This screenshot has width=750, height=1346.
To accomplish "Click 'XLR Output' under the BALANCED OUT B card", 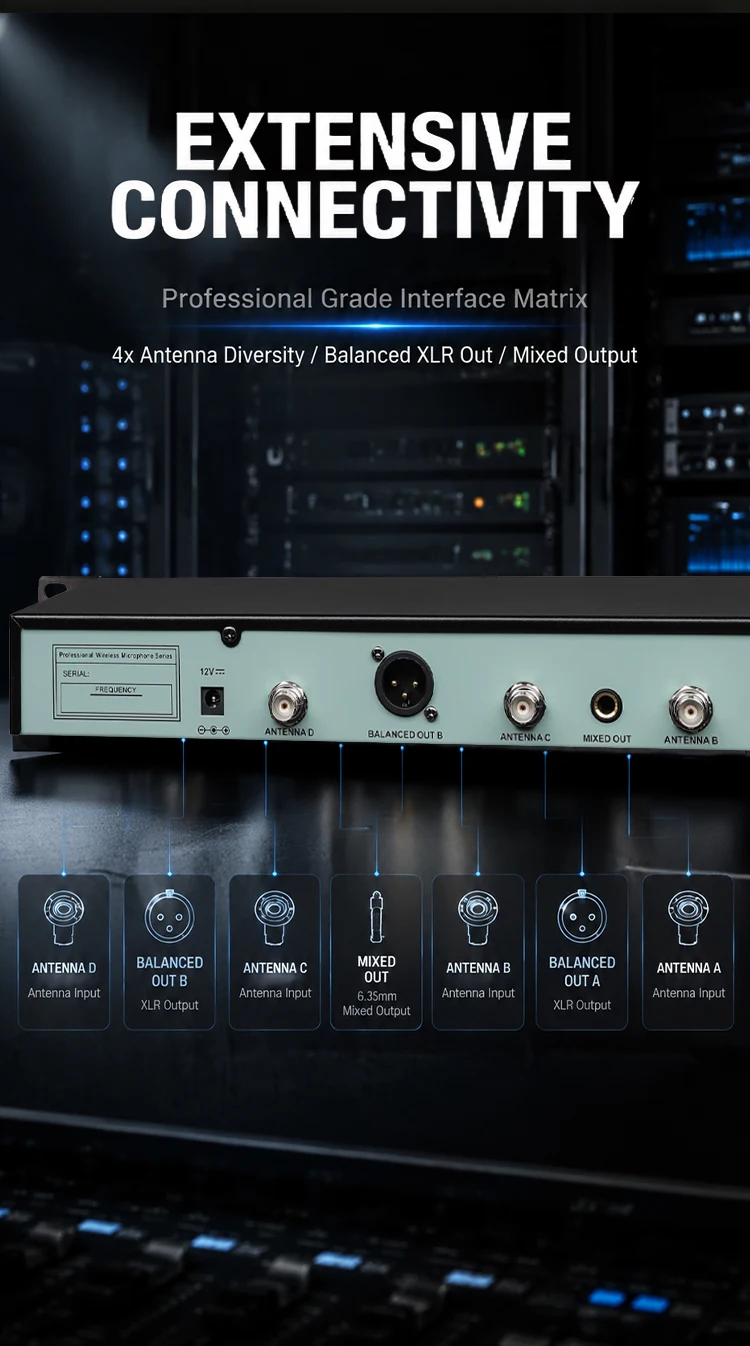I will 170,1005.
